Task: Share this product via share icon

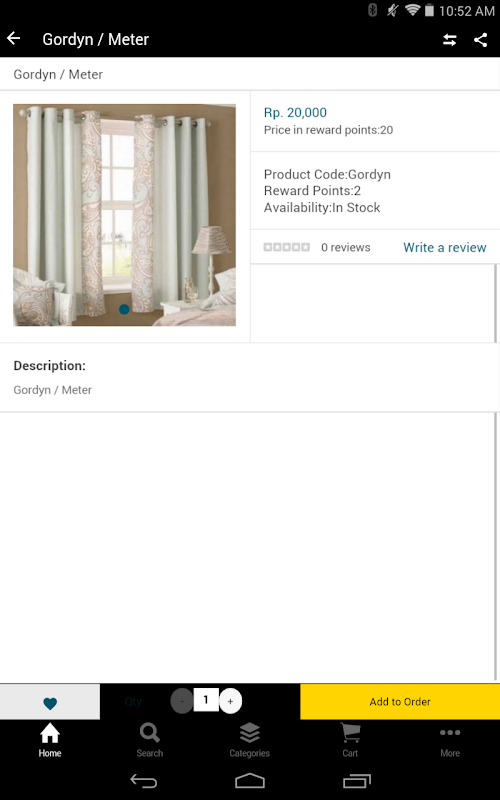Action: [481, 40]
